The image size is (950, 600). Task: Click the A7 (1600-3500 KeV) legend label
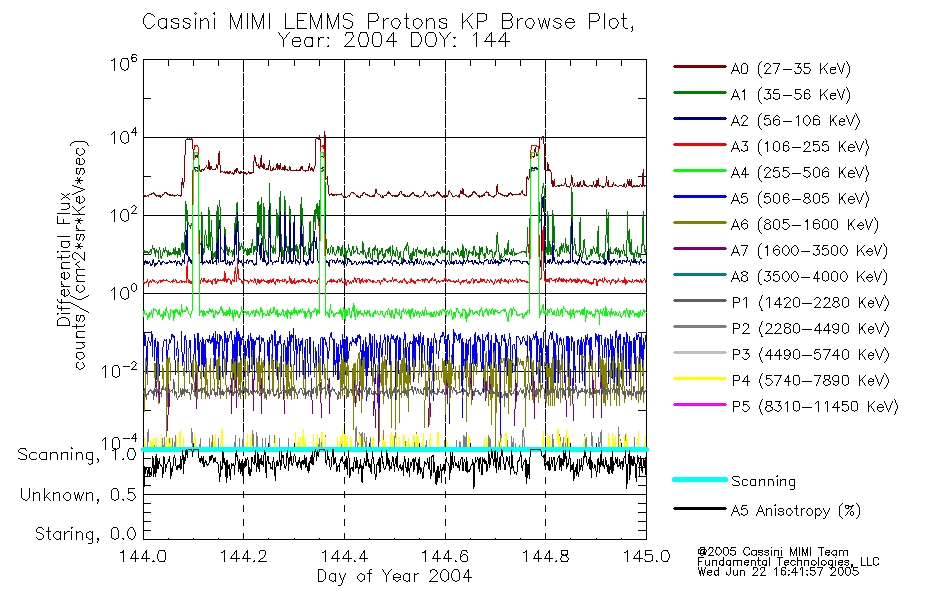tap(809, 250)
